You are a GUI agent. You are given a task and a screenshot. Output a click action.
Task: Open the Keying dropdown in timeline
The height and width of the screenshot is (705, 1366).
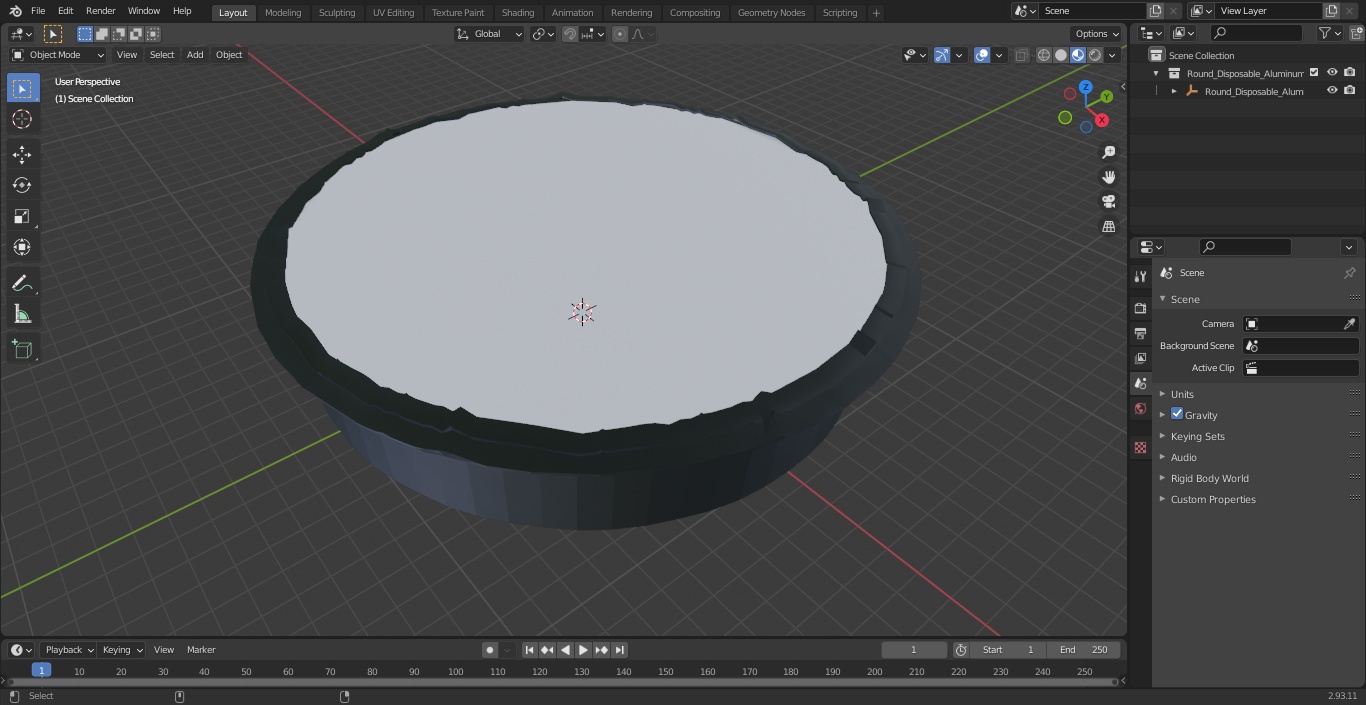[122, 650]
